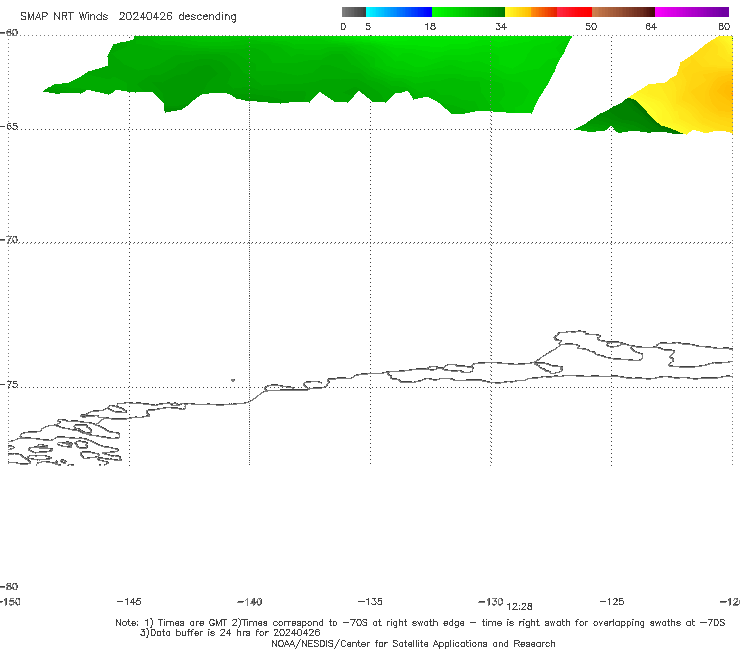This screenshot has width=740, height=650.
Task: Pick the yellow-to-red segment of the color bar
Action: point(548,12)
